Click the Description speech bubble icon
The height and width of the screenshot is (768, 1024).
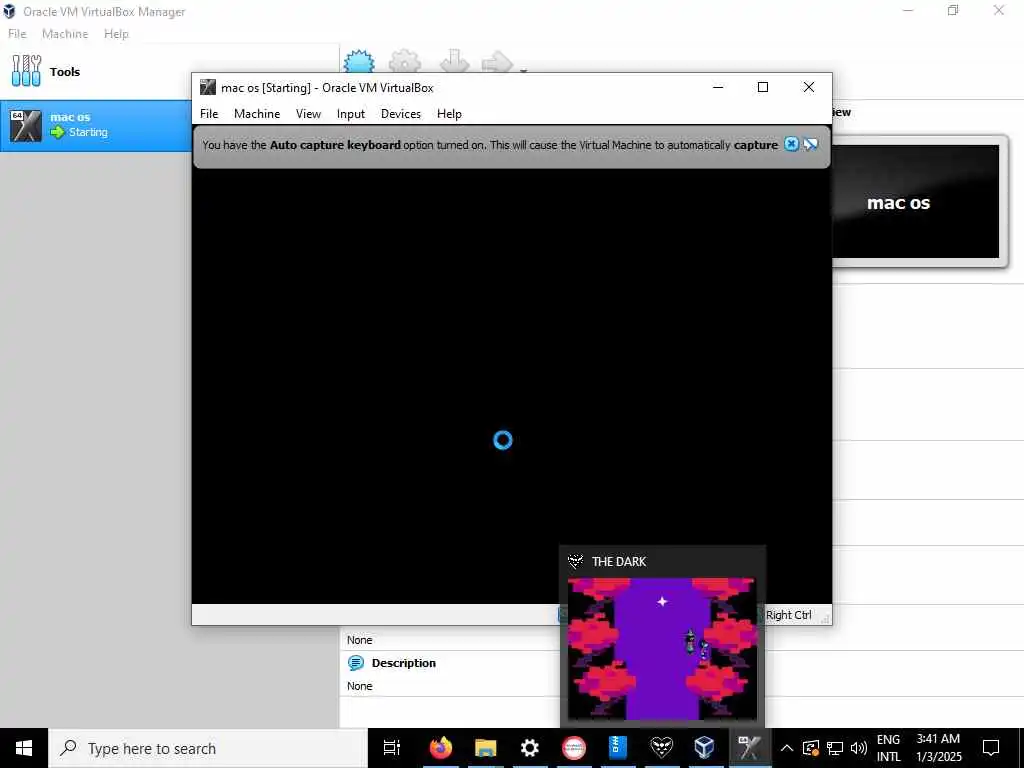coord(356,663)
